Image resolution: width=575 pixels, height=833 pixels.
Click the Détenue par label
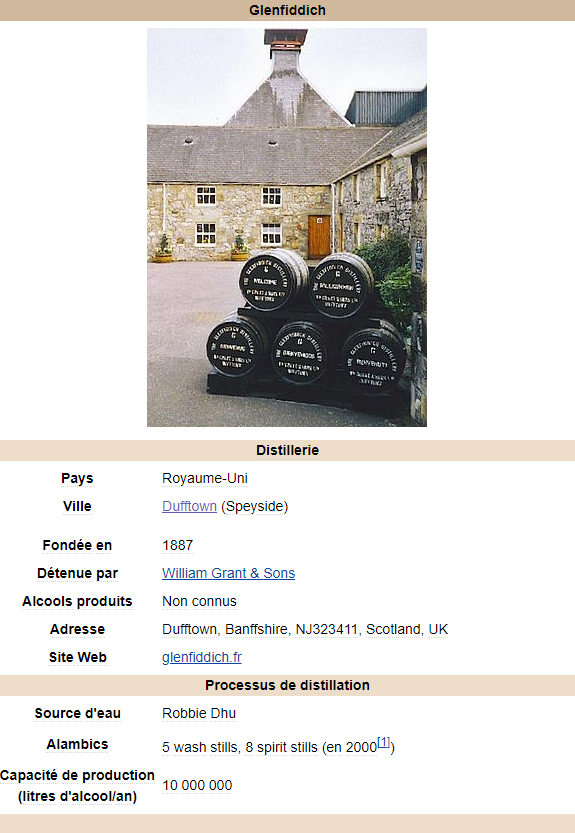click(77, 573)
